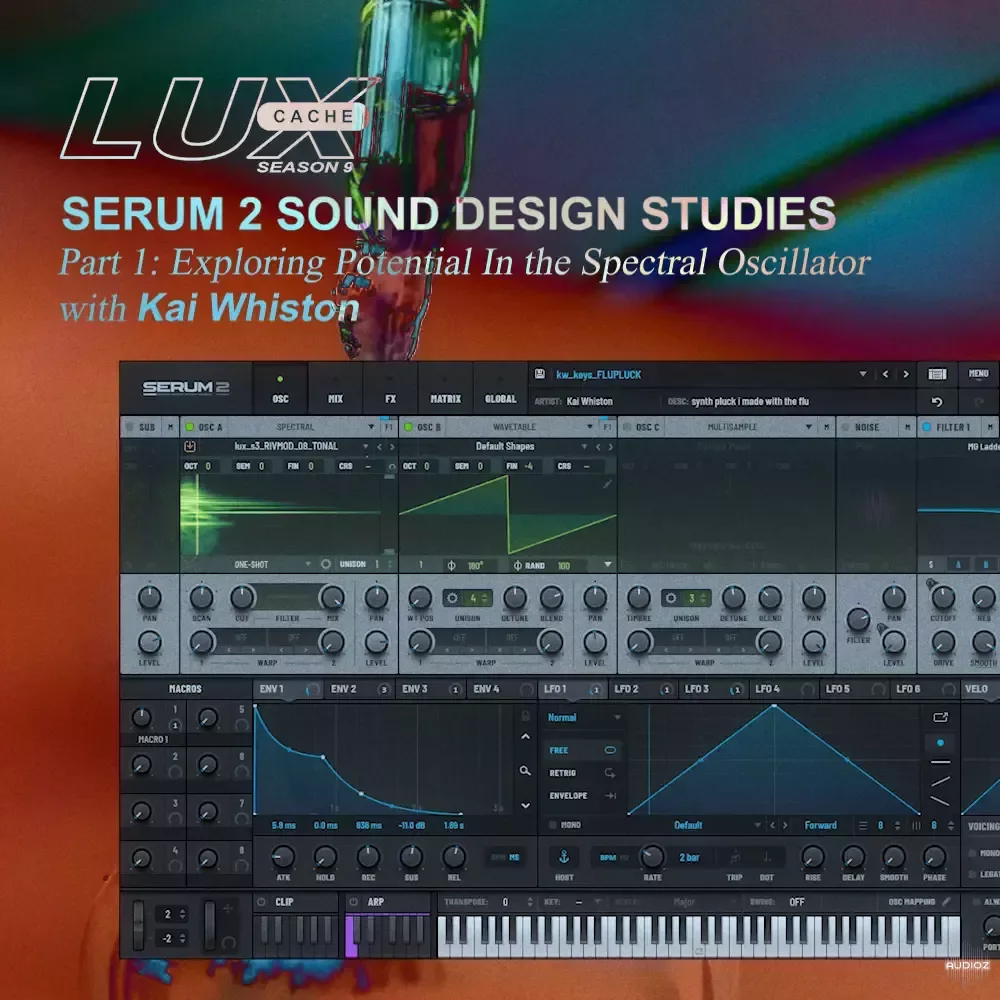1000x1000 pixels.
Task: Click LFO host anchor icon
Action: (x=564, y=857)
